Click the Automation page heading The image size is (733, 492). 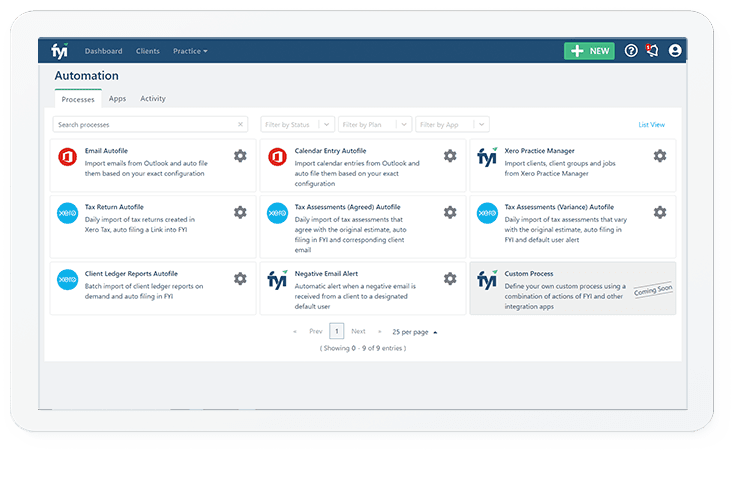[86, 76]
